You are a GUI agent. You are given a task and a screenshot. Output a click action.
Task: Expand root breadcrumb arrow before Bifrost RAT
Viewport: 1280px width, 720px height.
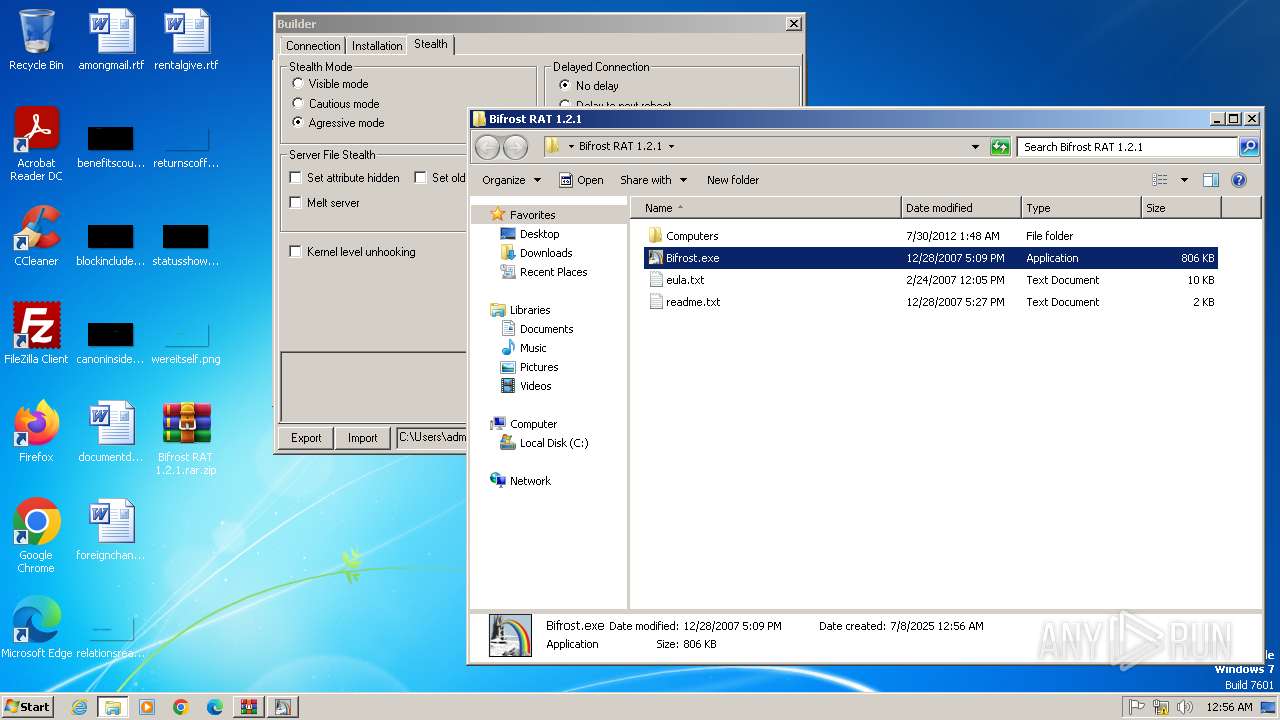coord(571,146)
